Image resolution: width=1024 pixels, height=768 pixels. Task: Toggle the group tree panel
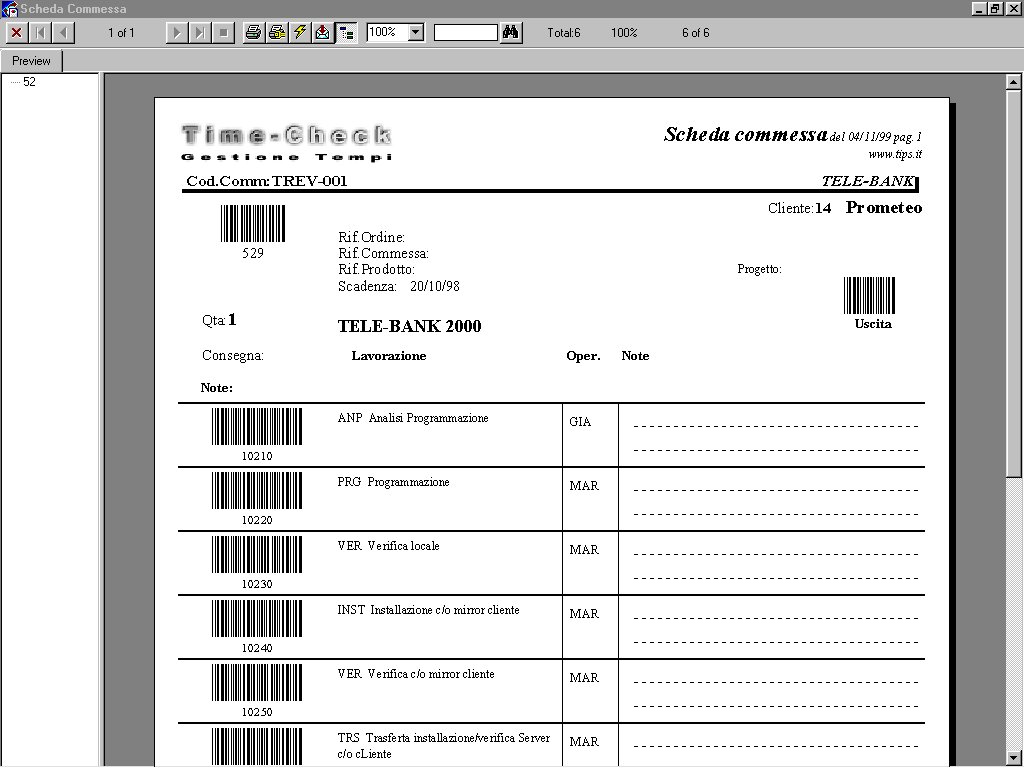(x=347, y=32)
